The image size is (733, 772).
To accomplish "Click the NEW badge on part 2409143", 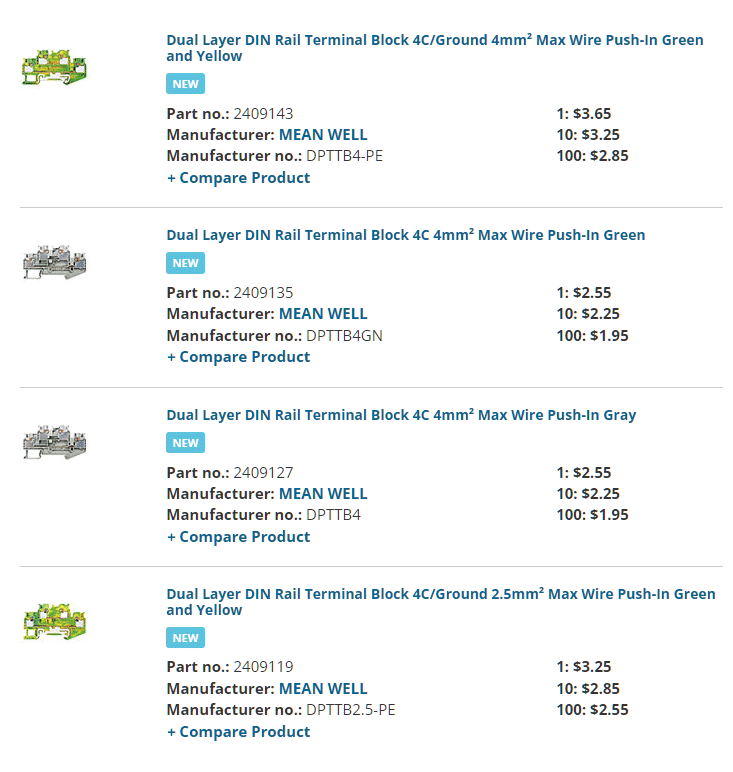I will 185,84.
